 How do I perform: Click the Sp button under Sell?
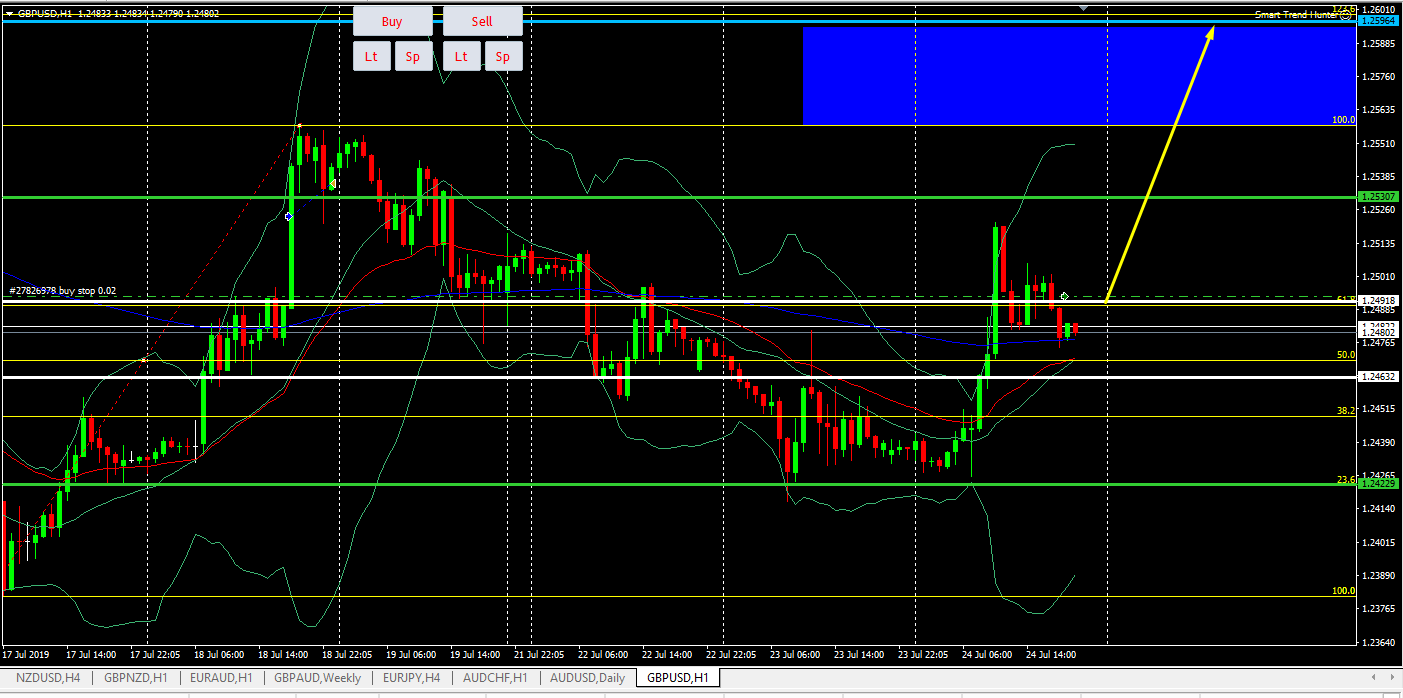tap(503, 57)
